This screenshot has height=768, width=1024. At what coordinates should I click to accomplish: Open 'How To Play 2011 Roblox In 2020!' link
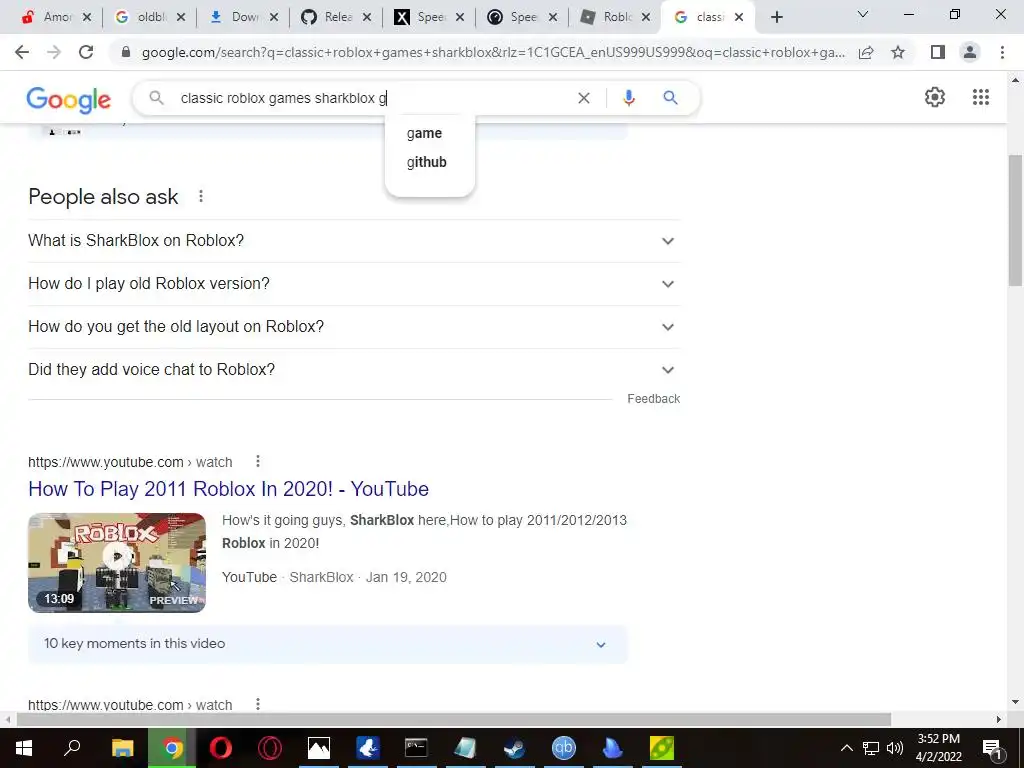(x=229, y=489)
